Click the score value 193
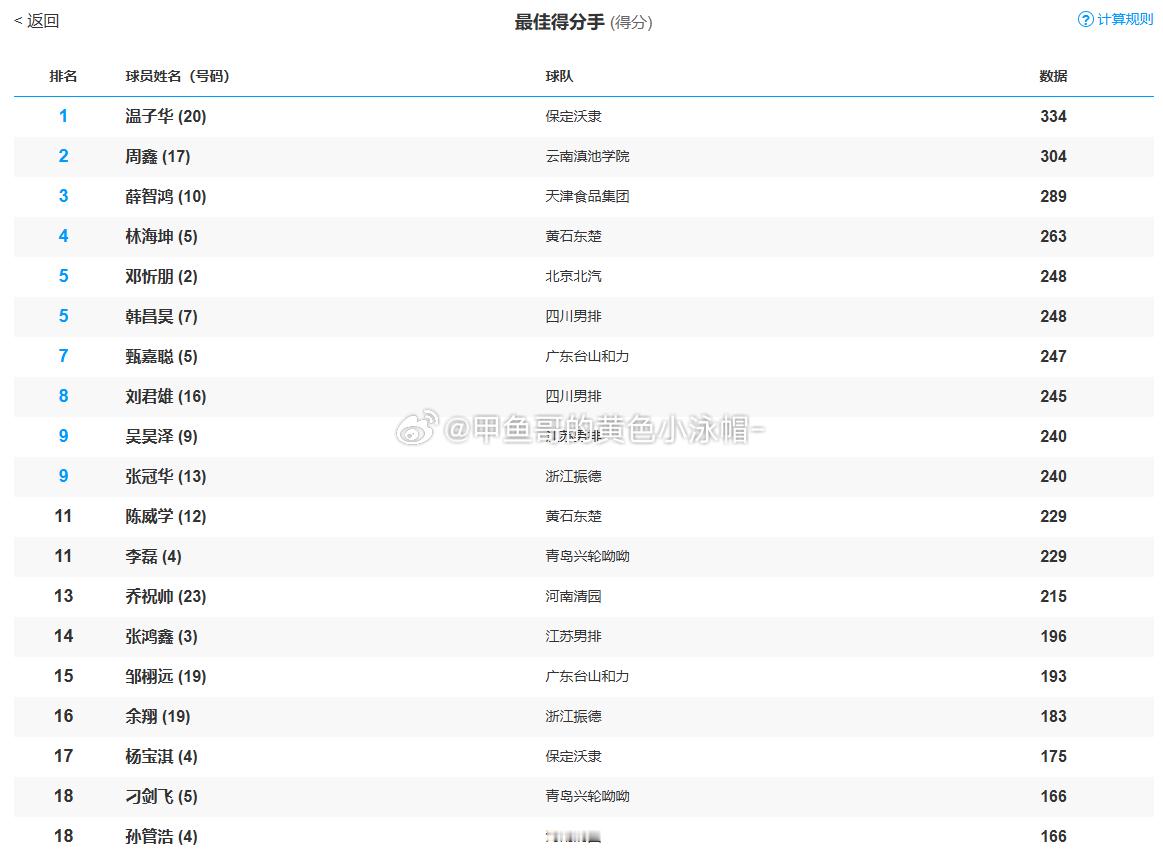This screenshot has width=1163, height=854. pyautogui.click(x=1053, y=677)
